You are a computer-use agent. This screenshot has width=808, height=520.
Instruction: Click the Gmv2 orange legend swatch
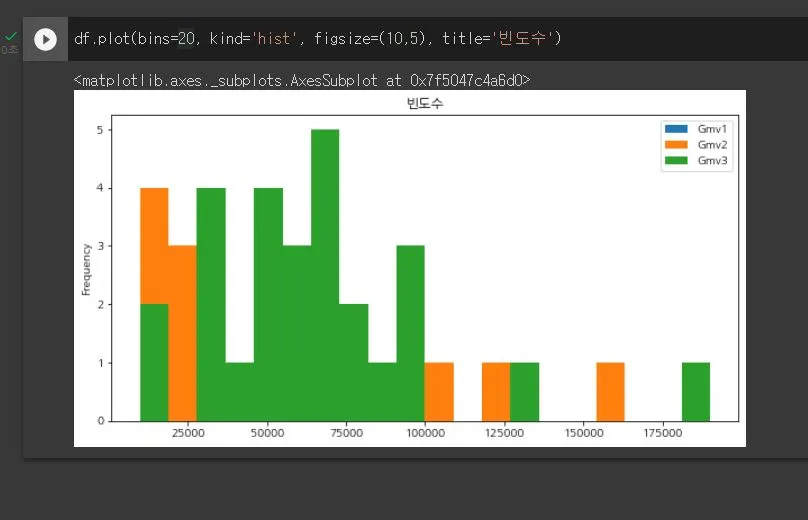point(676,145)
